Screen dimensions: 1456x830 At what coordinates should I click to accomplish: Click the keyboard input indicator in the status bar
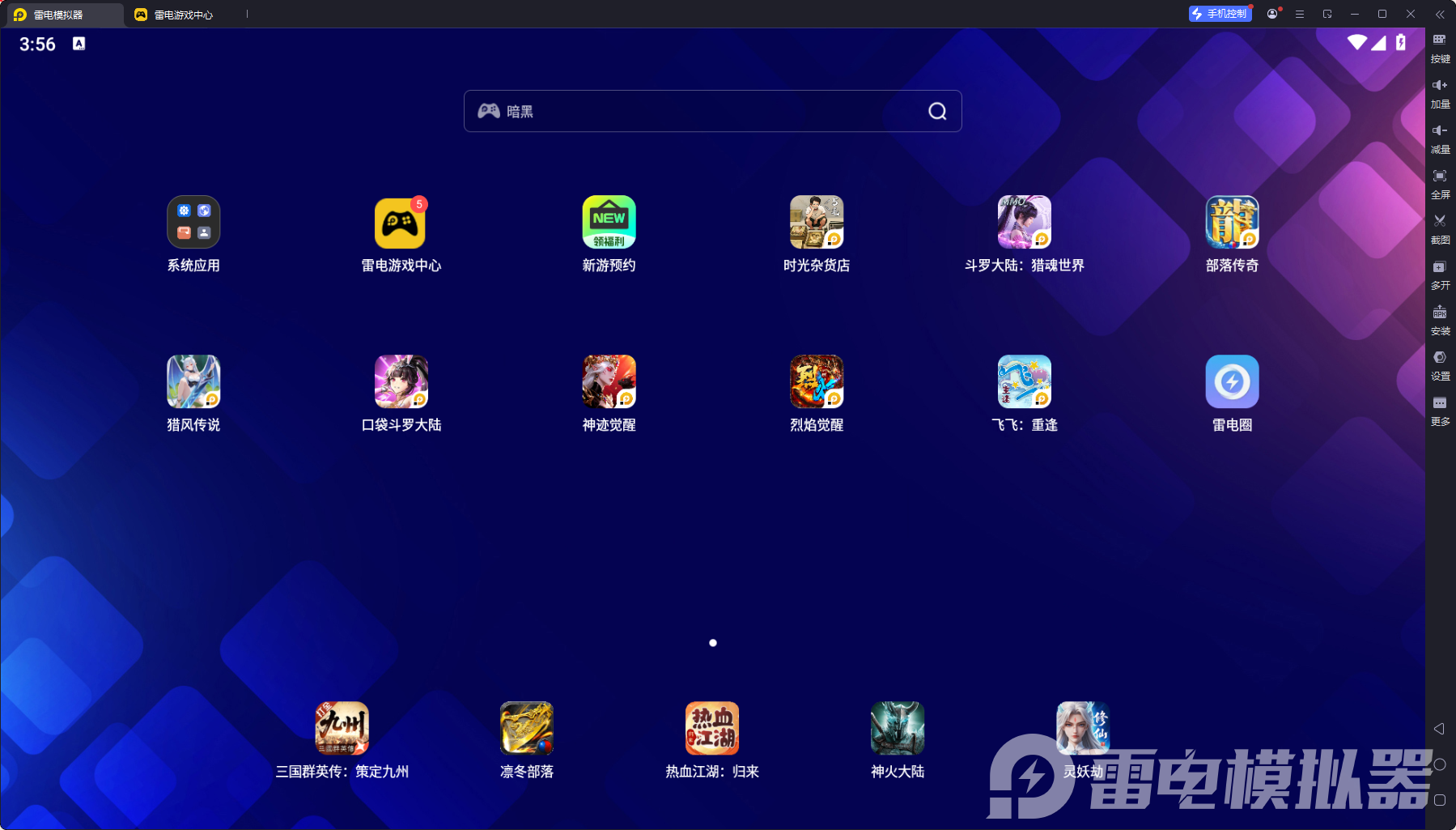(79, 44)
